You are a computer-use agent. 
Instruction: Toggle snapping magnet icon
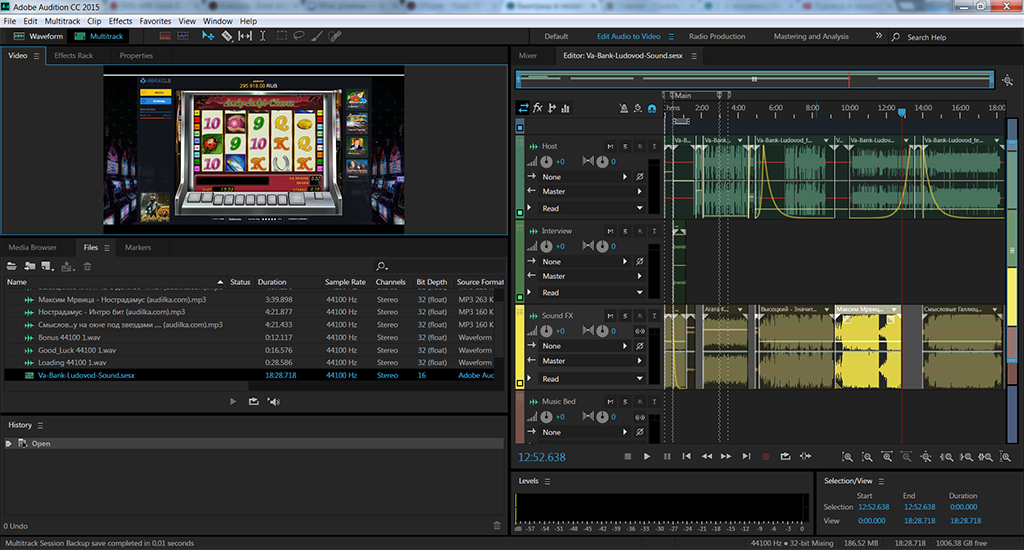point(652,108)
